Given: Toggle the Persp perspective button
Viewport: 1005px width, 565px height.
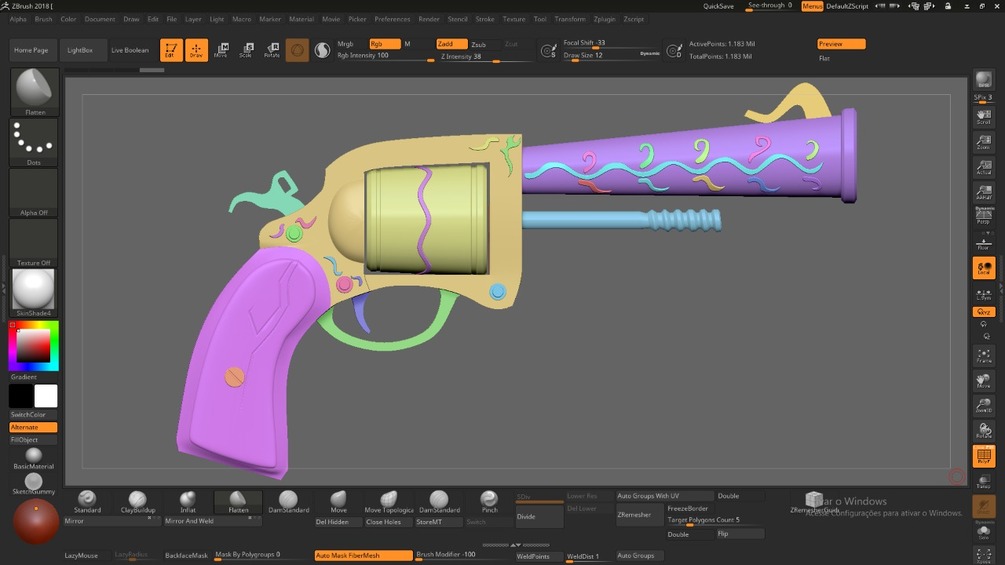Looking at the screenshot, I should click(x=984, y=215).
